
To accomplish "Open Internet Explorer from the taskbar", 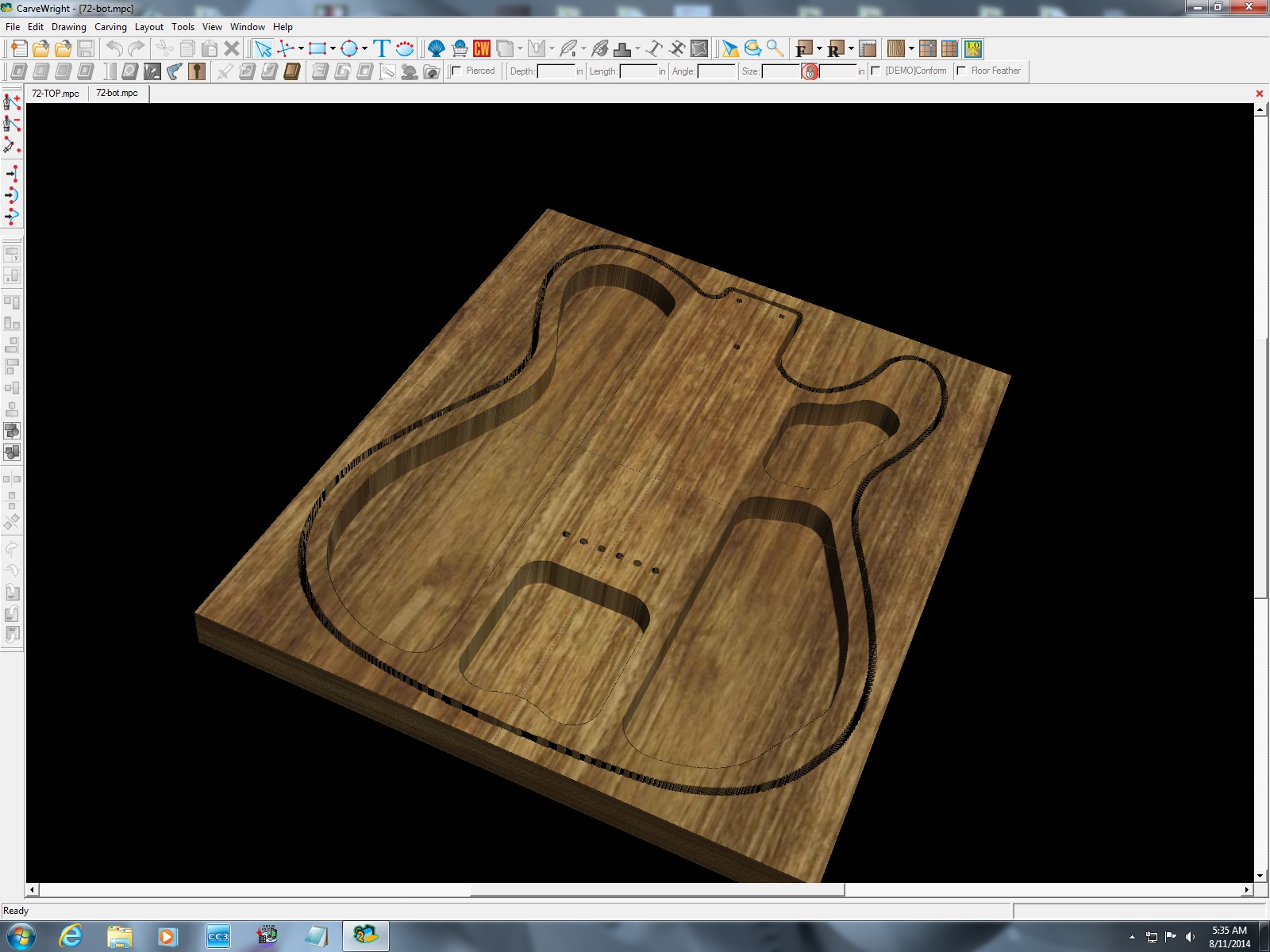I will pos(71,937).
